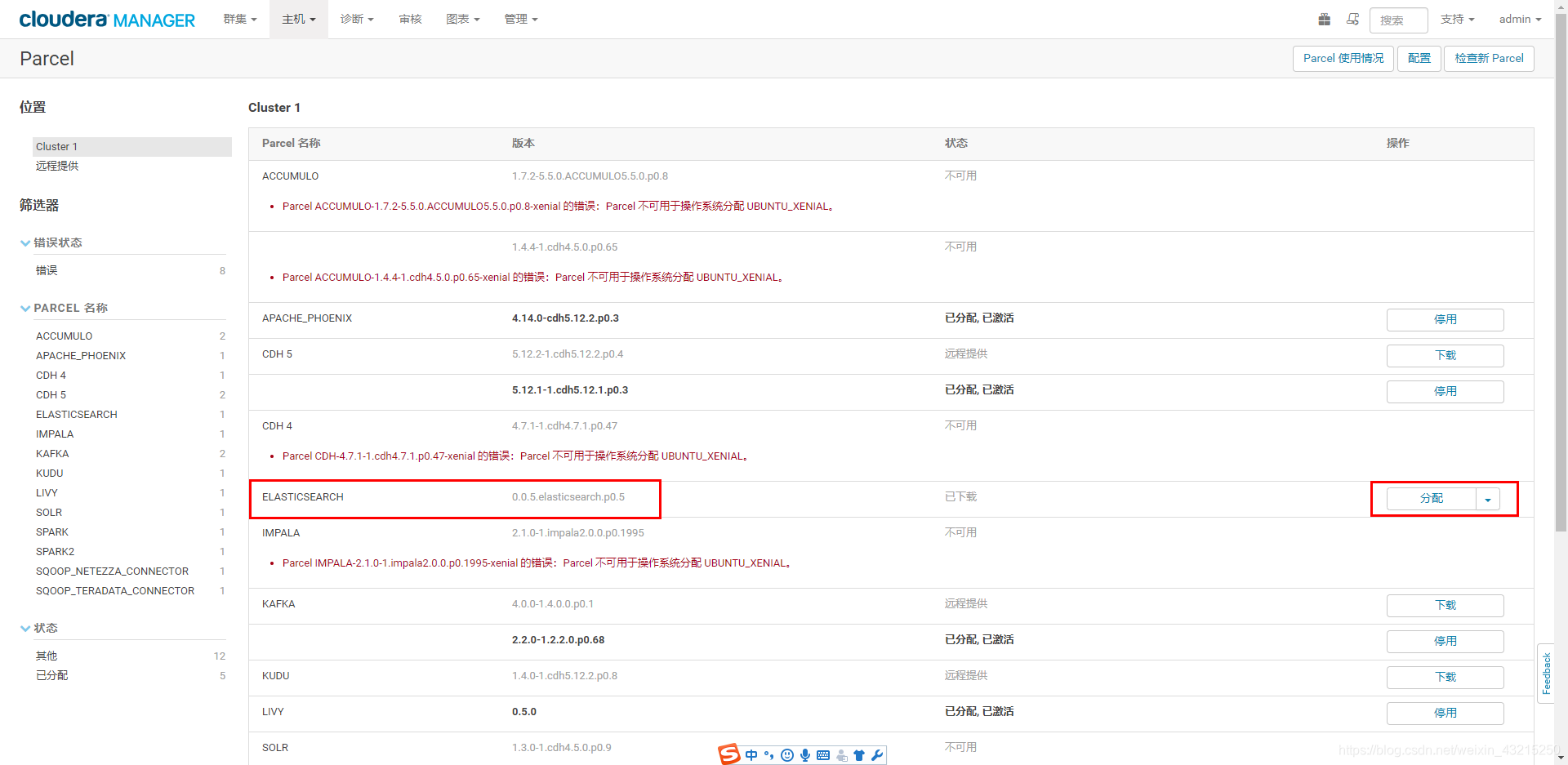
Task: Click the 4.14.0-cdh5.12.2.p0.3 version text
Action: (x=565, y=318)
